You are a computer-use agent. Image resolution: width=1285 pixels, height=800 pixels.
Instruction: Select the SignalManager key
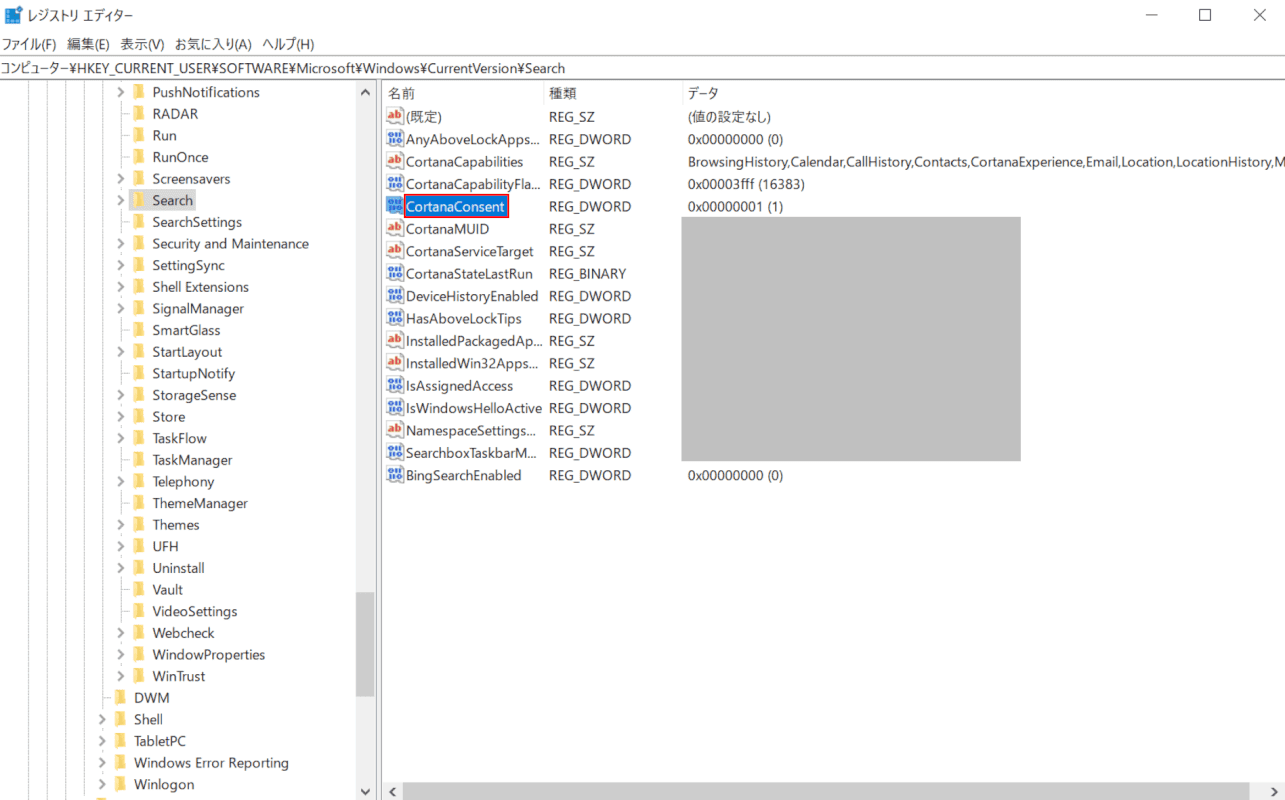pos(198,309)
